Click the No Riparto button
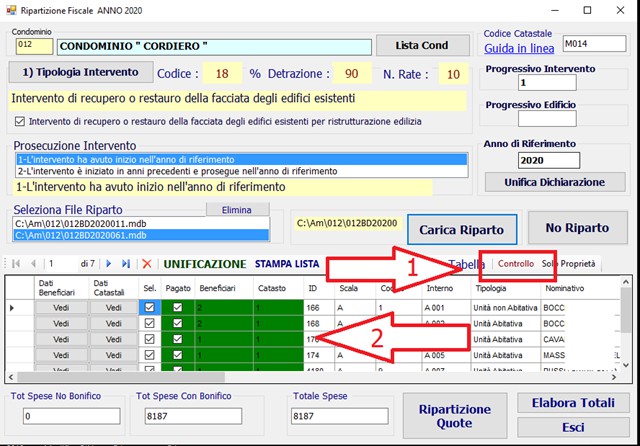 (x=578, y=228)
